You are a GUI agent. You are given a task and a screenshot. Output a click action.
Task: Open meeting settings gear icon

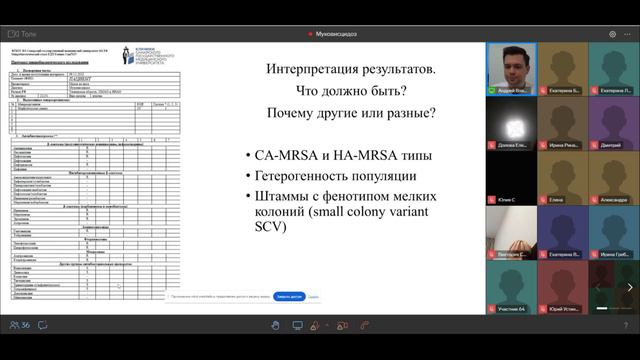coord(613,34)
